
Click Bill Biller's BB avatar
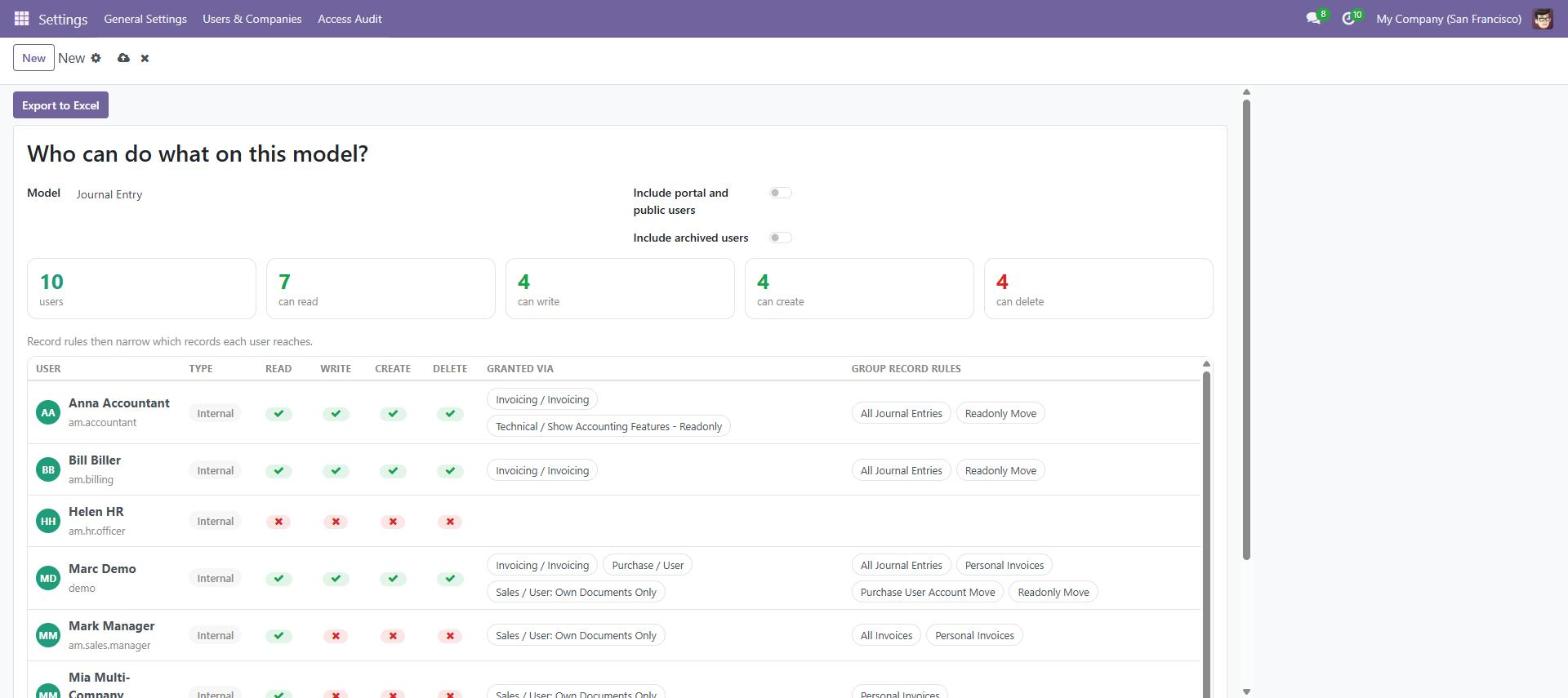[48, 469]
